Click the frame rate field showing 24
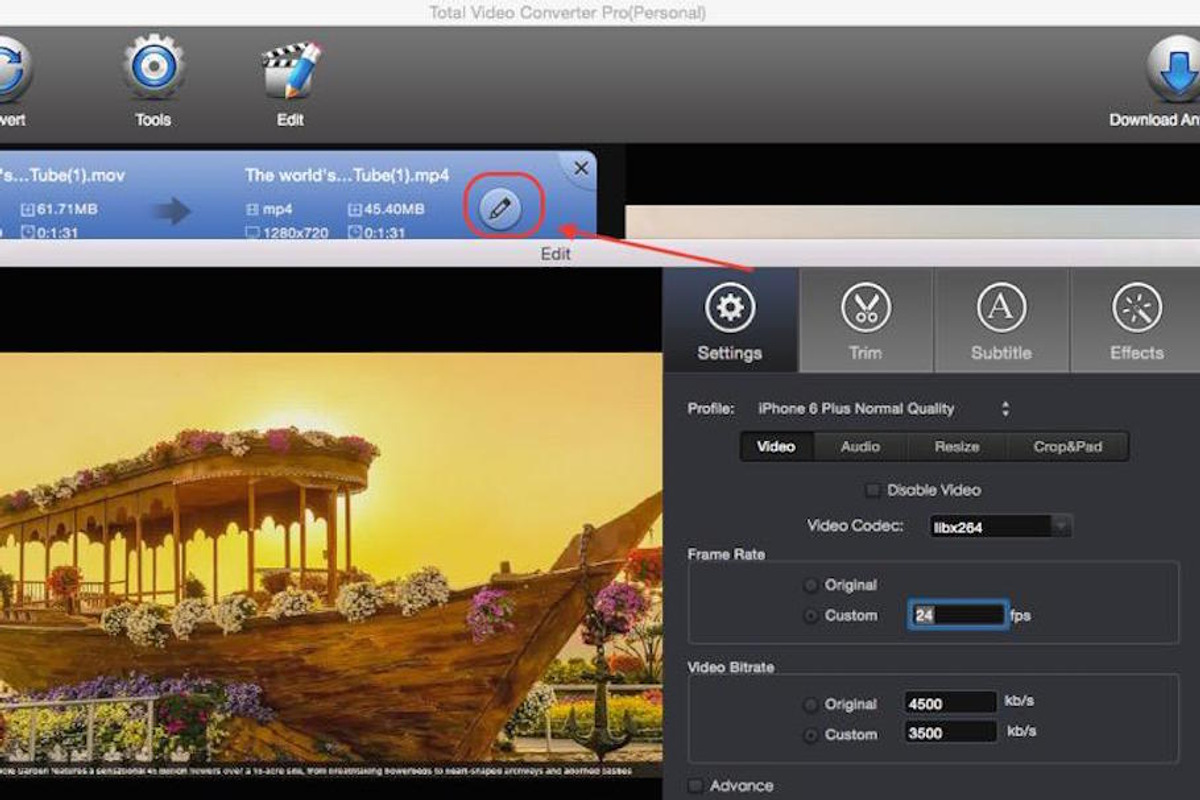1200x800 pixels. 958,615
